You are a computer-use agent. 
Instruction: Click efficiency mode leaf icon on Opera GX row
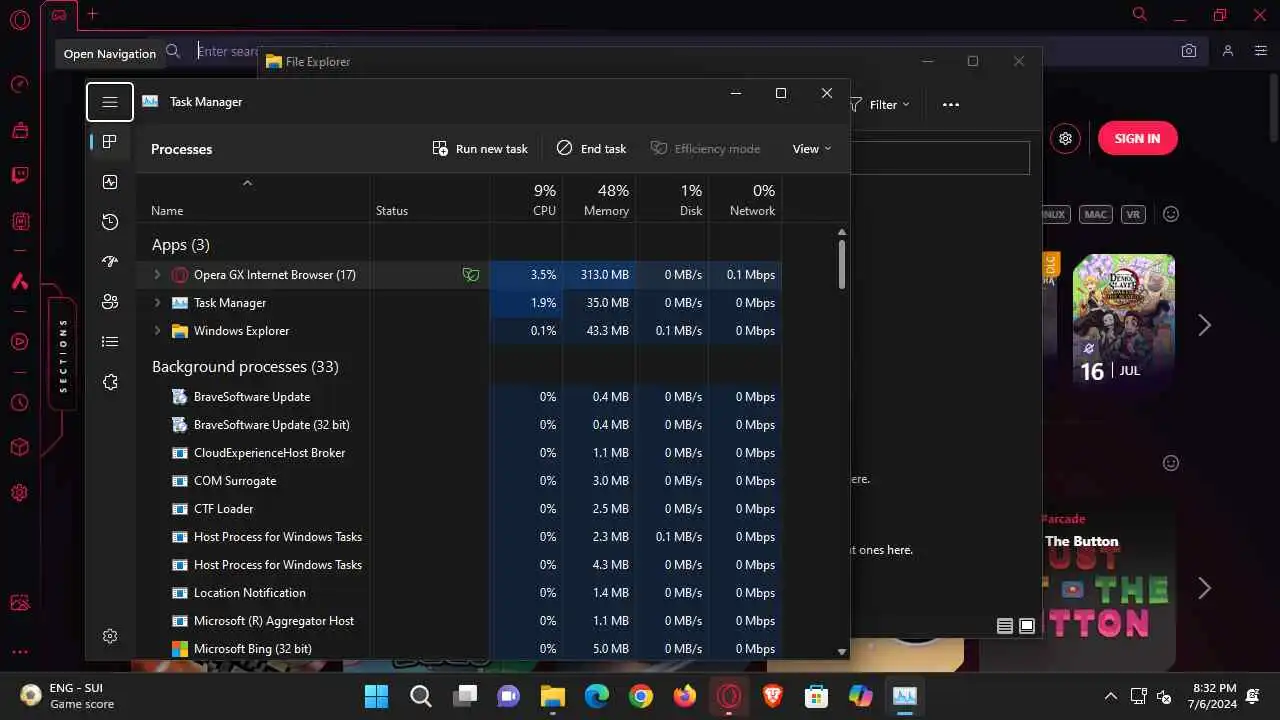pyautogui.click(x=471, y=274)
